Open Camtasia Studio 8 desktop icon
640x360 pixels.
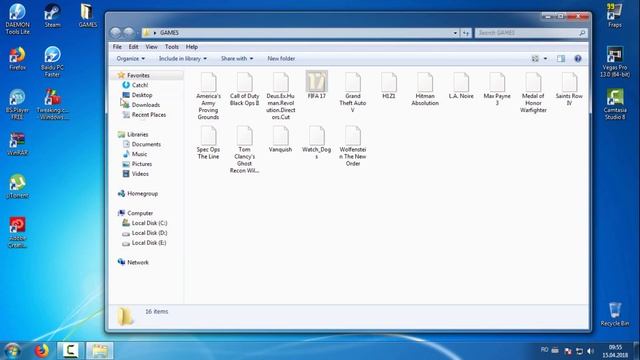(615, 105)
